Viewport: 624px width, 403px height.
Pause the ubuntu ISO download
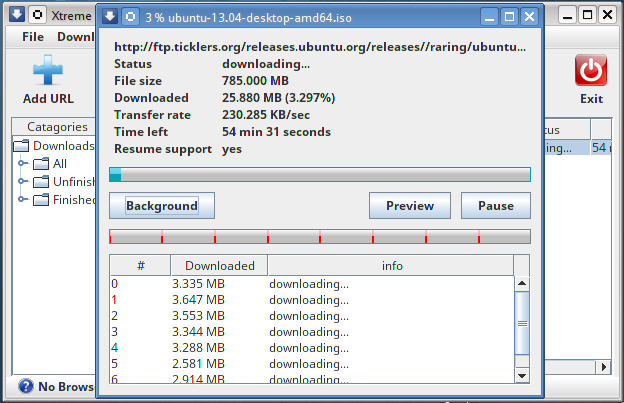coord(496,206)
